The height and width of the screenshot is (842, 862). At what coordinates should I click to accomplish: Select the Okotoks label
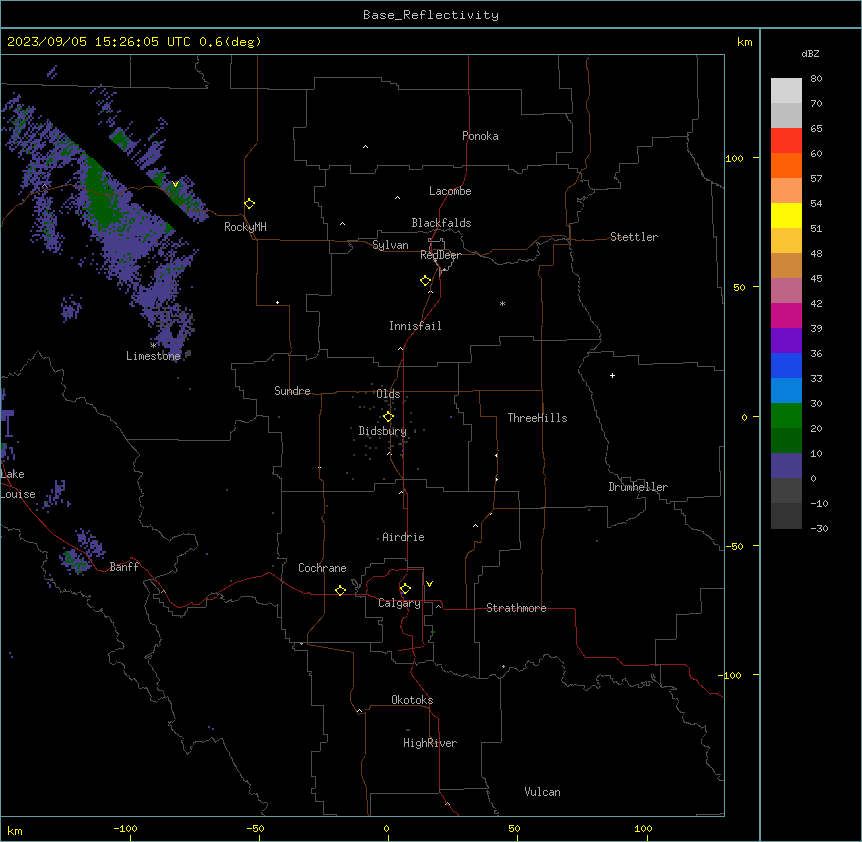point(412,700)
